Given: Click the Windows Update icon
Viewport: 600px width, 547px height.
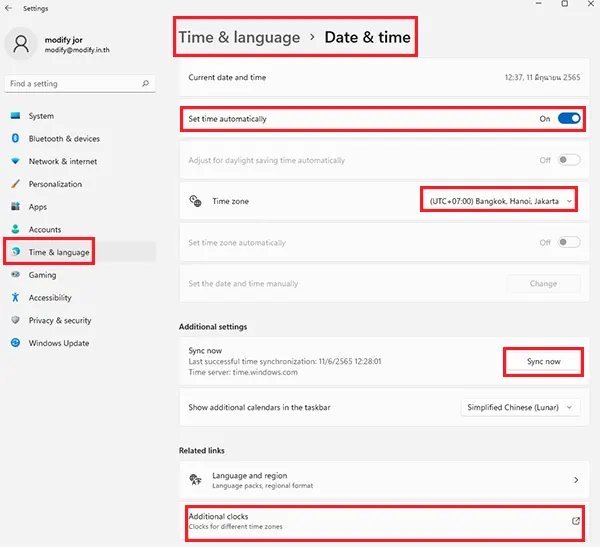Looking at the screenshot, I should point(15,343).
